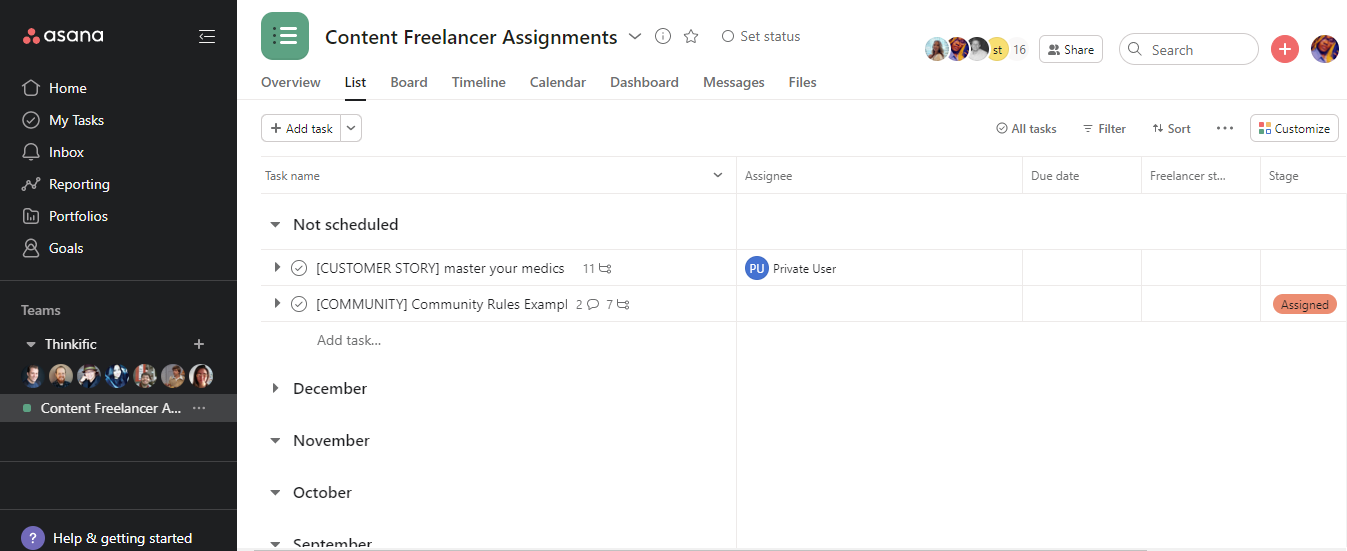The height and width of the screenshot is (551, 1347).
Task: Switch to the Messages tab
Action: [x=734, y=82]
